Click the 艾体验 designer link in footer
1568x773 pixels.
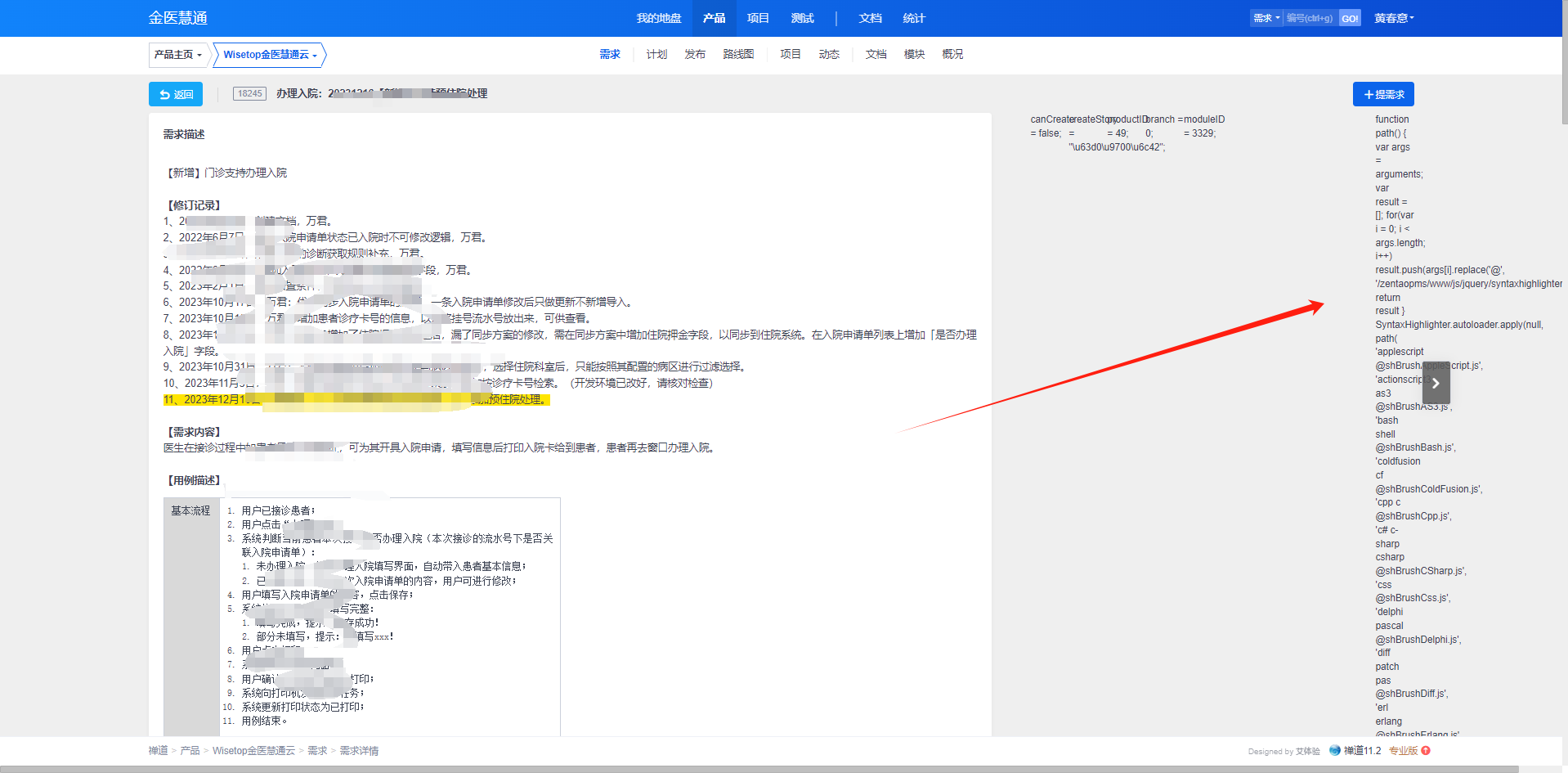tap(1307, 751)
